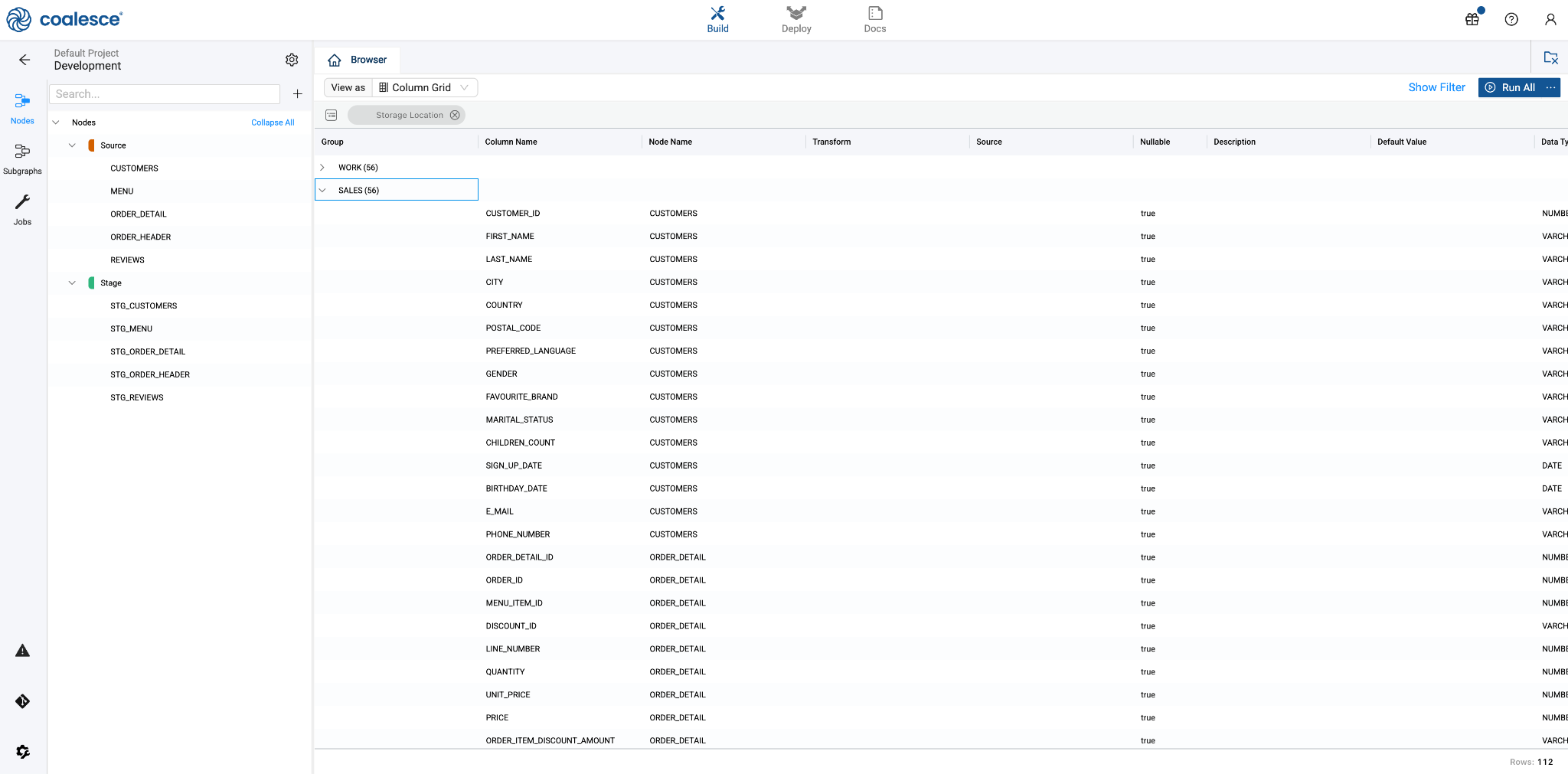
Task: Open the Build tab
Action: (717, 20)
